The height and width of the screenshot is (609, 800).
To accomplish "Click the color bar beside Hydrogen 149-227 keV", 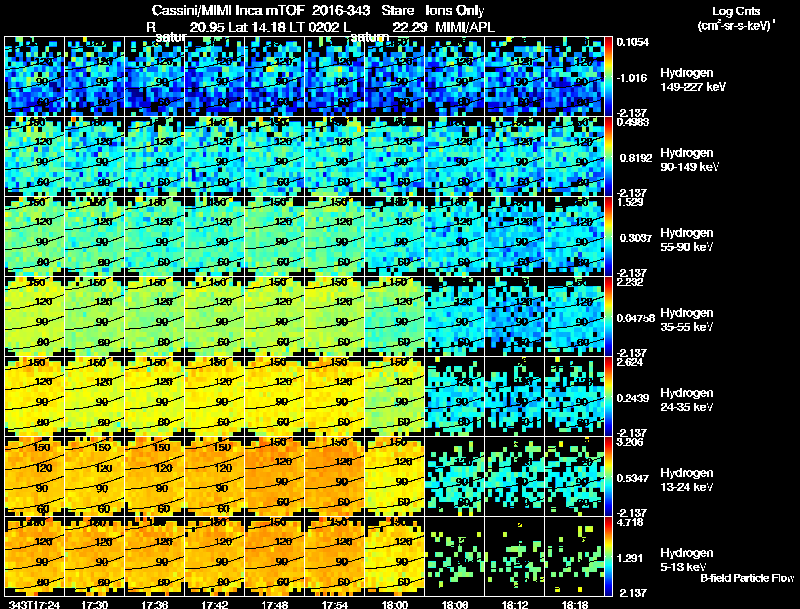I will point(608,76).
